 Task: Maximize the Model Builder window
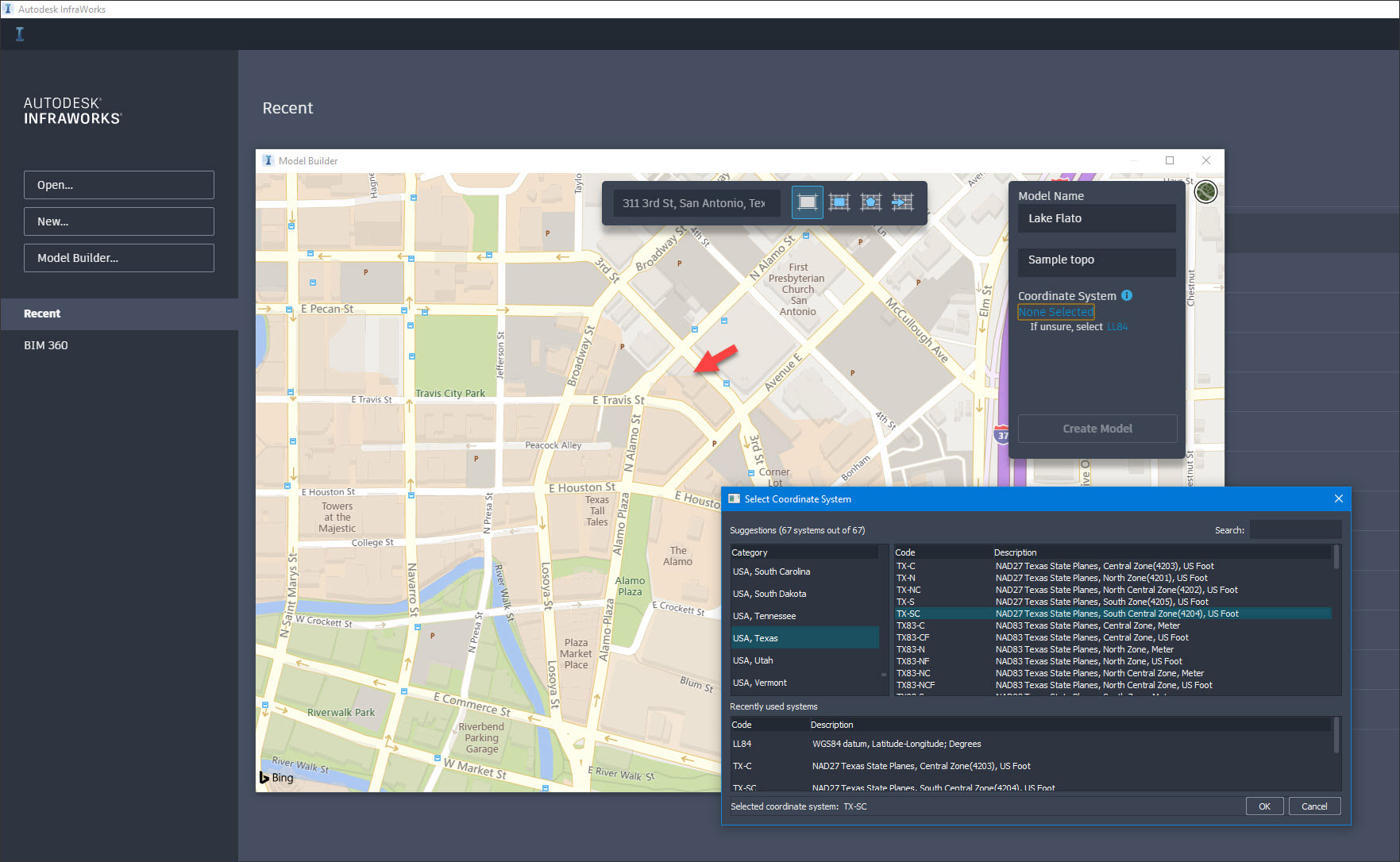[1170, 160]
